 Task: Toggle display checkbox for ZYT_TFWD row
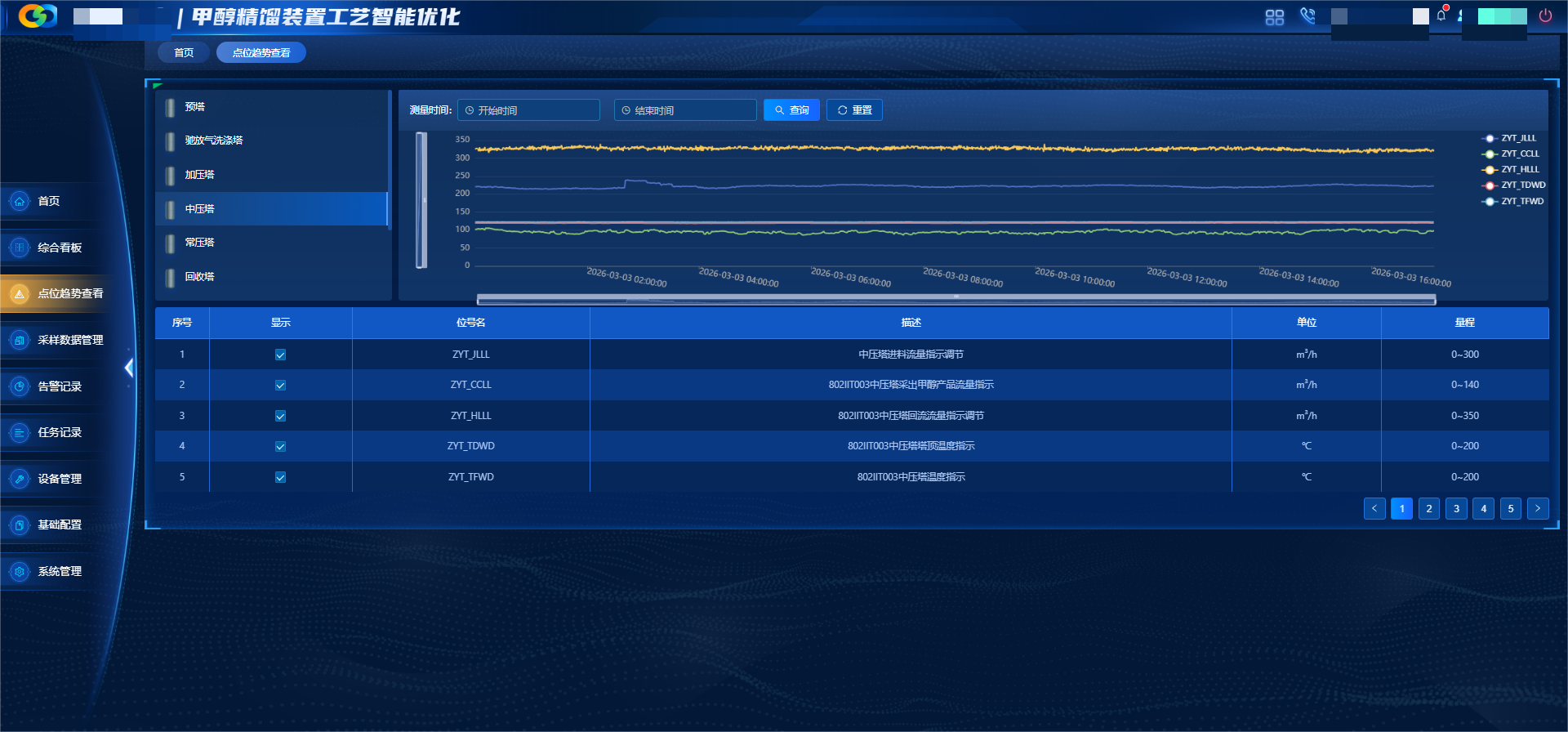280,477
